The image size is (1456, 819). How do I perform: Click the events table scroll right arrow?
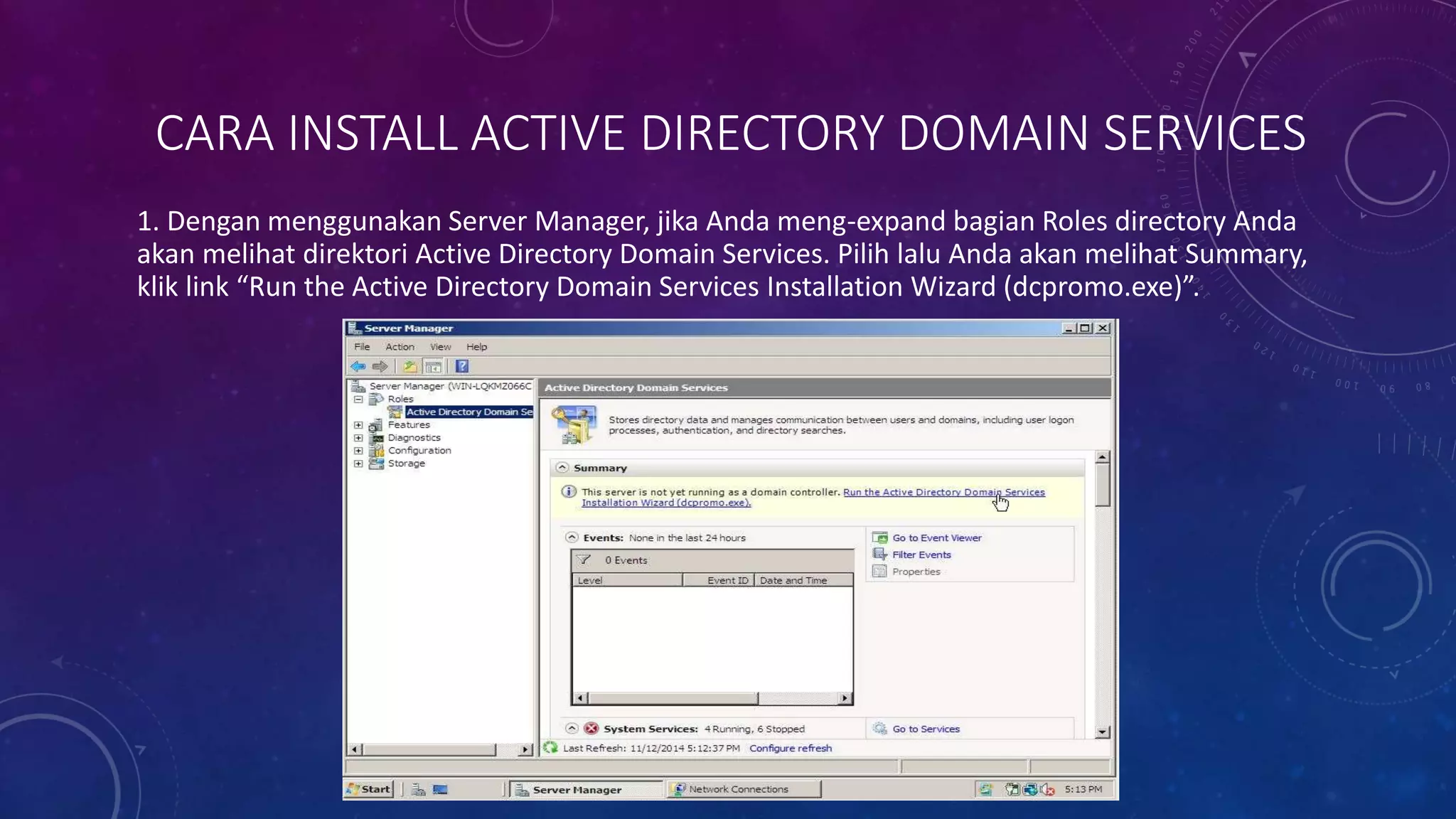845,698
